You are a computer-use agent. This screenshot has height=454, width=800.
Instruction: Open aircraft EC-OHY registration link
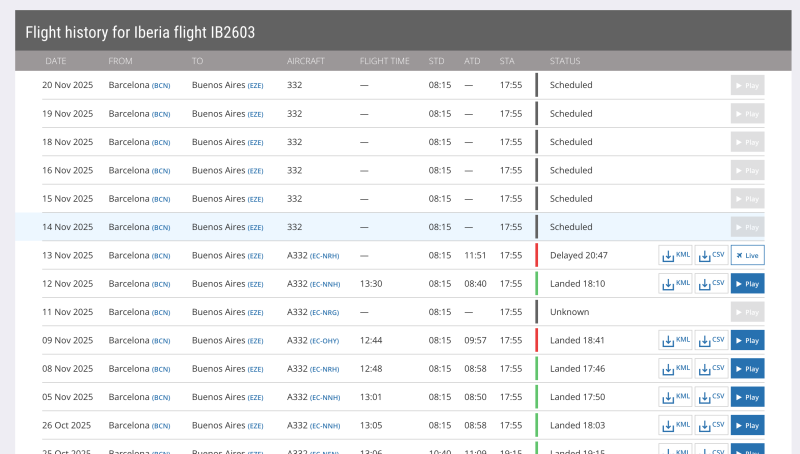point(324,341)
